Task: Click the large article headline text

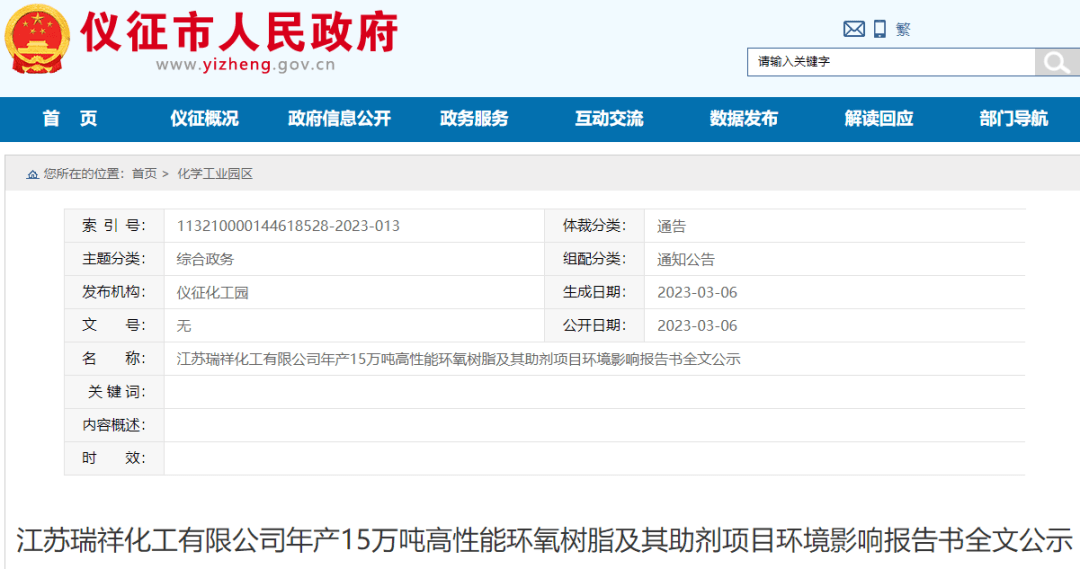Action: [x=544, y=540]
